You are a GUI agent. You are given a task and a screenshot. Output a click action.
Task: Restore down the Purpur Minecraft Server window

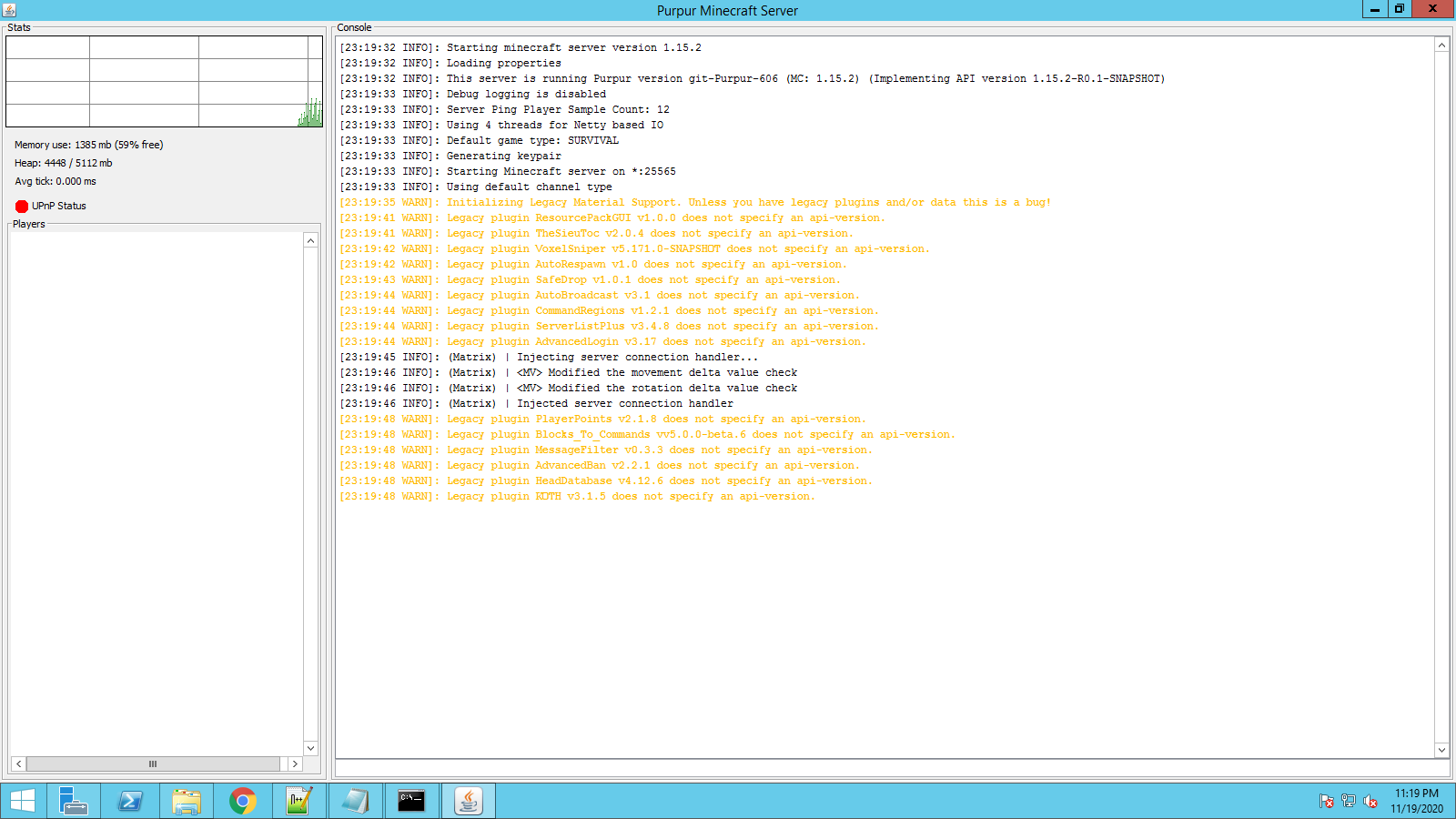click(1400, 9)
